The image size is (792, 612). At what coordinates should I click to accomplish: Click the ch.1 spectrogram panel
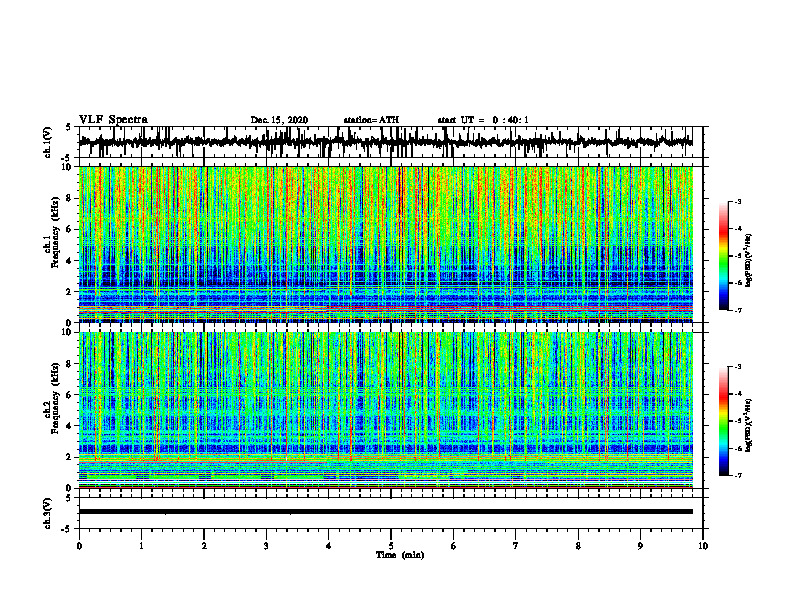386,244
